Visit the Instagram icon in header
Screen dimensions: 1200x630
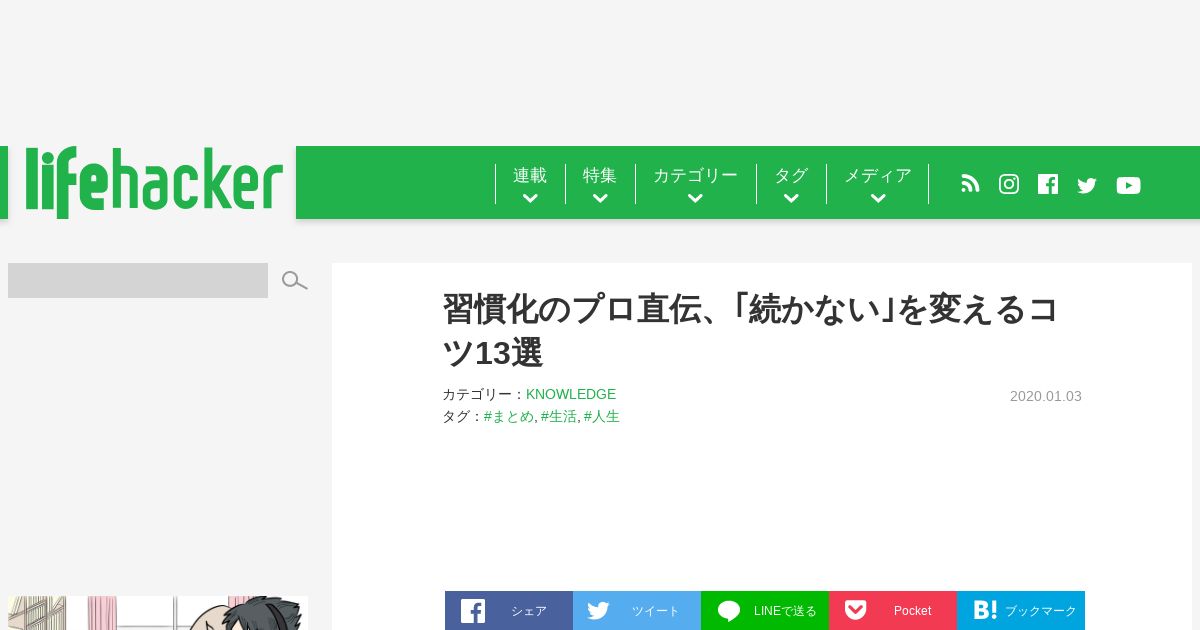coord(1009,184)
